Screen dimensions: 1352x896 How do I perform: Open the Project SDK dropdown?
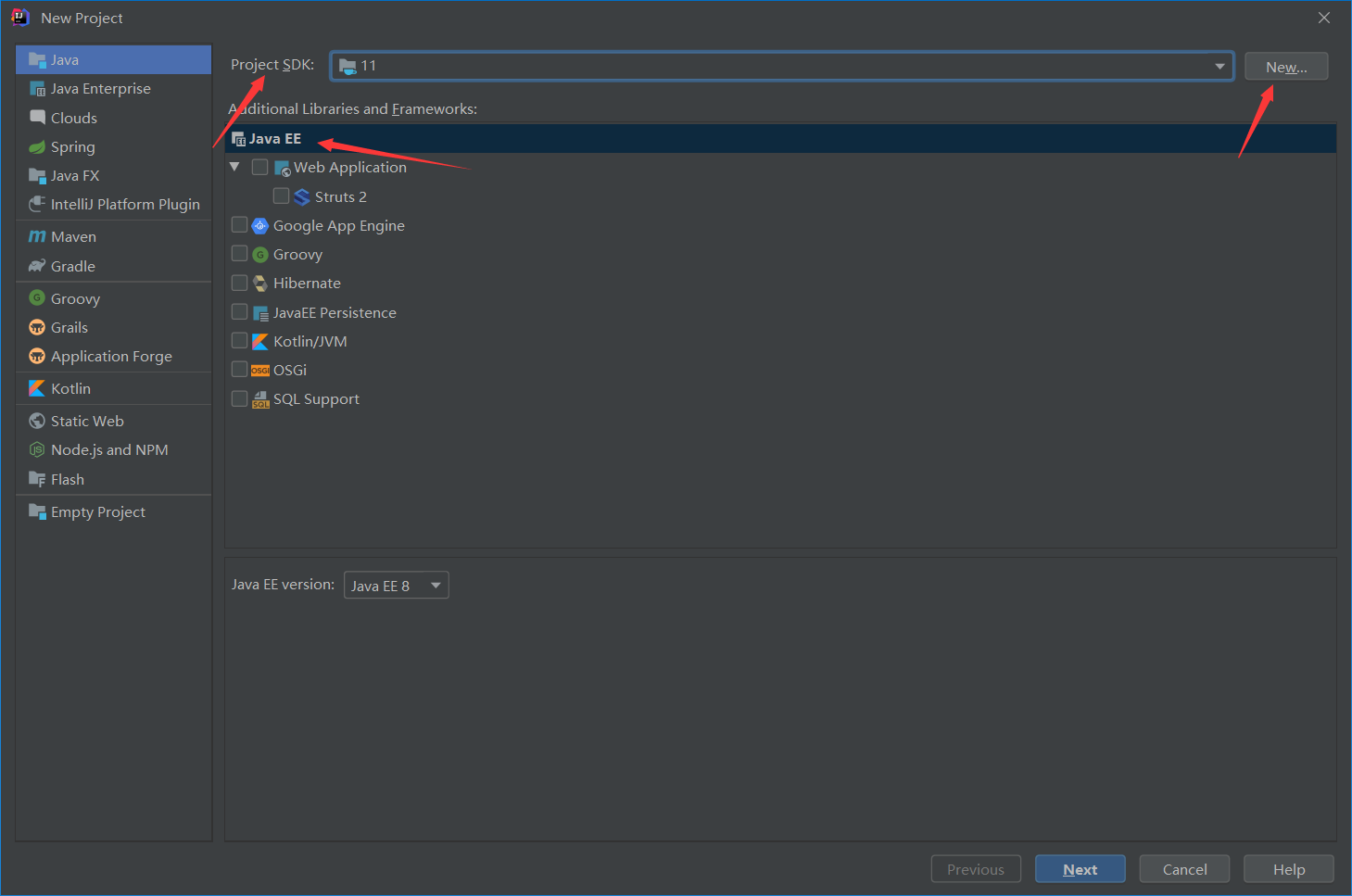tap(1220, 66)
